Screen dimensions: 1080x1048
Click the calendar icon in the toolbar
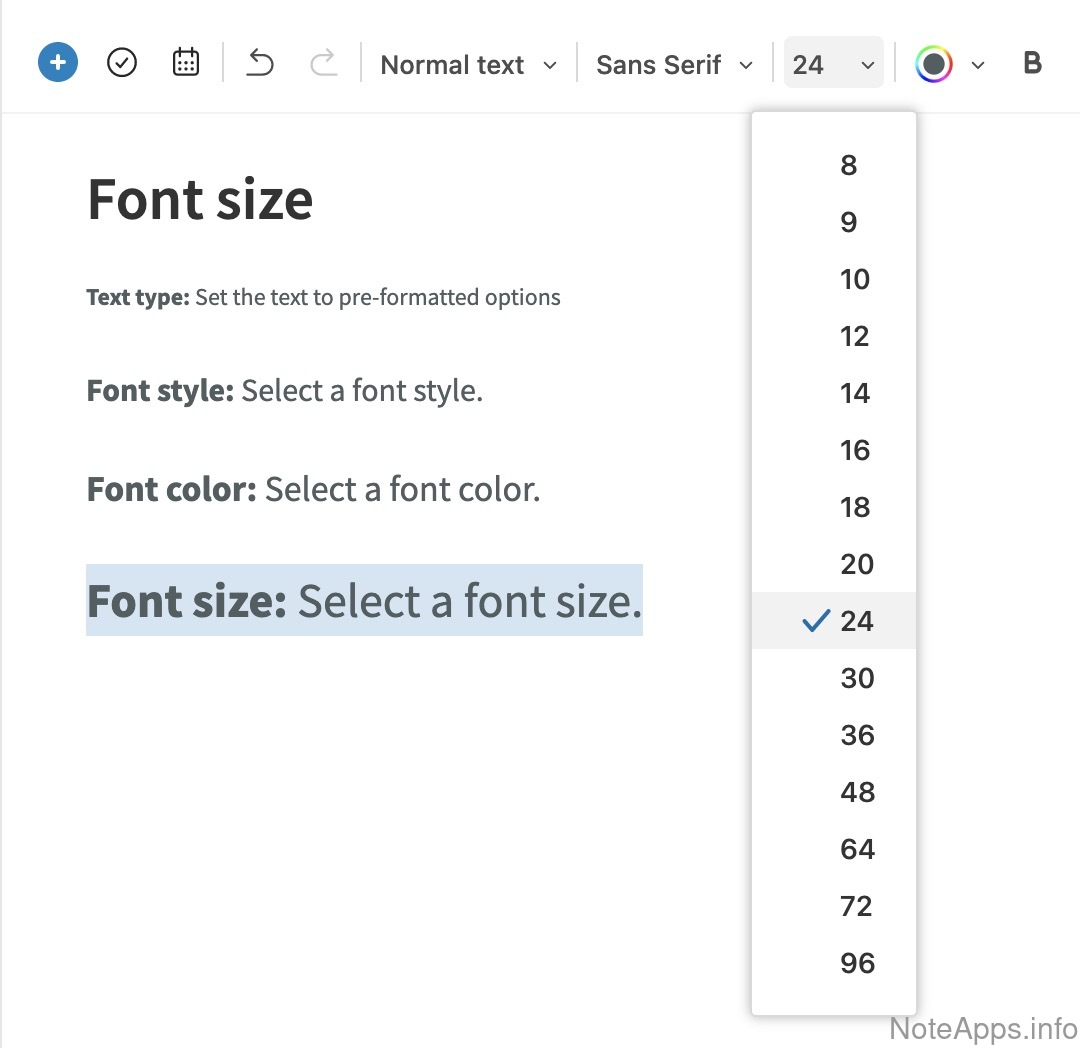[x=186, y=63]
